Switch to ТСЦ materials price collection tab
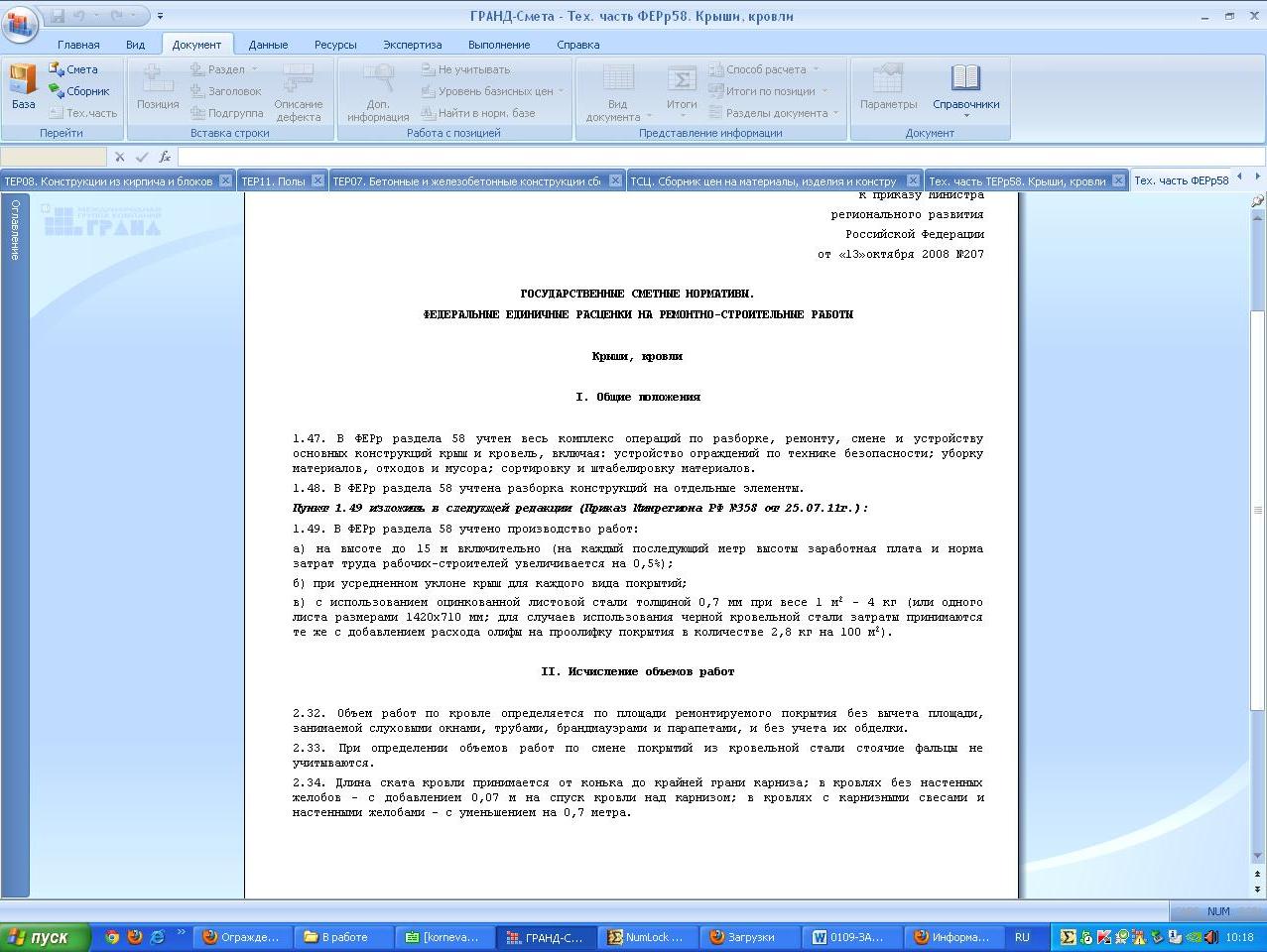The height and width of the screenshot is (952, 1267). [764, 181]
